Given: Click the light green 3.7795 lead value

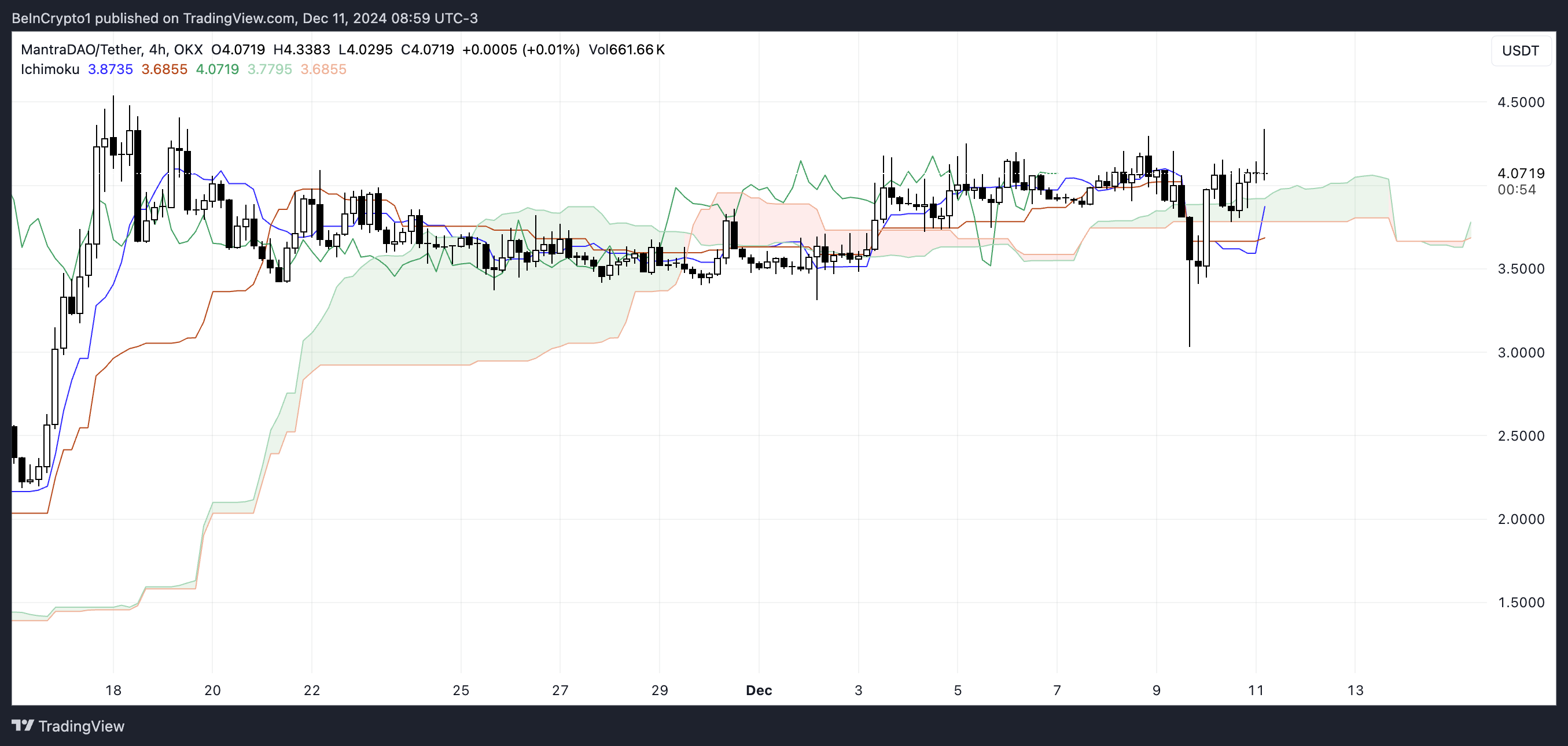Looking at the screenshot, I should click(270, 69).
